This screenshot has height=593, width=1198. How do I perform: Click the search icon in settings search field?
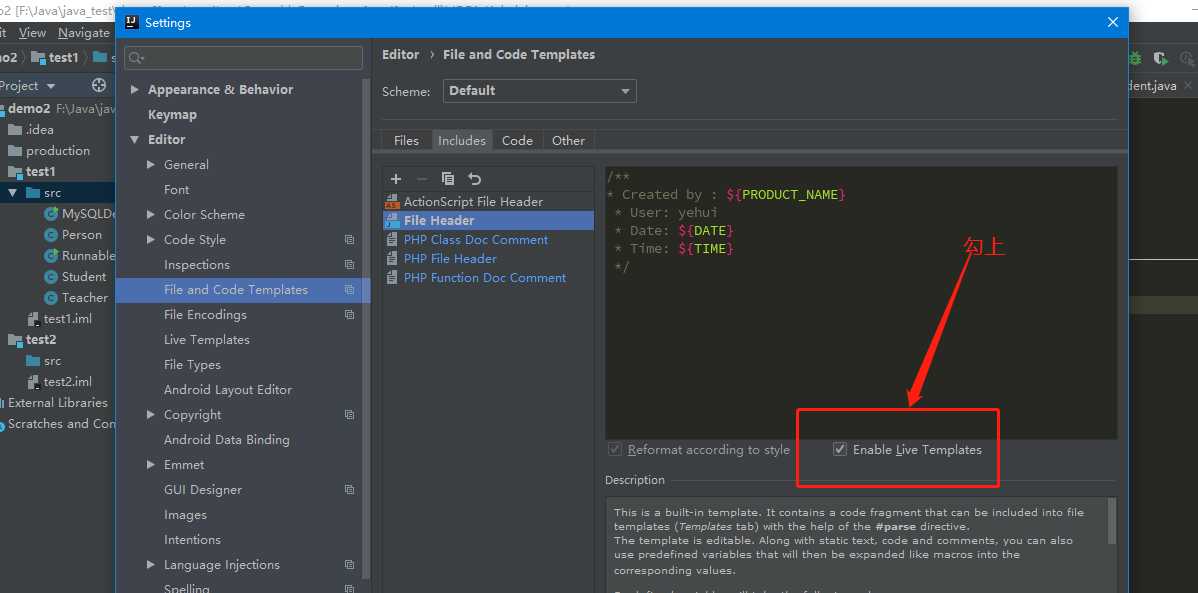click(x=135, y=58)
